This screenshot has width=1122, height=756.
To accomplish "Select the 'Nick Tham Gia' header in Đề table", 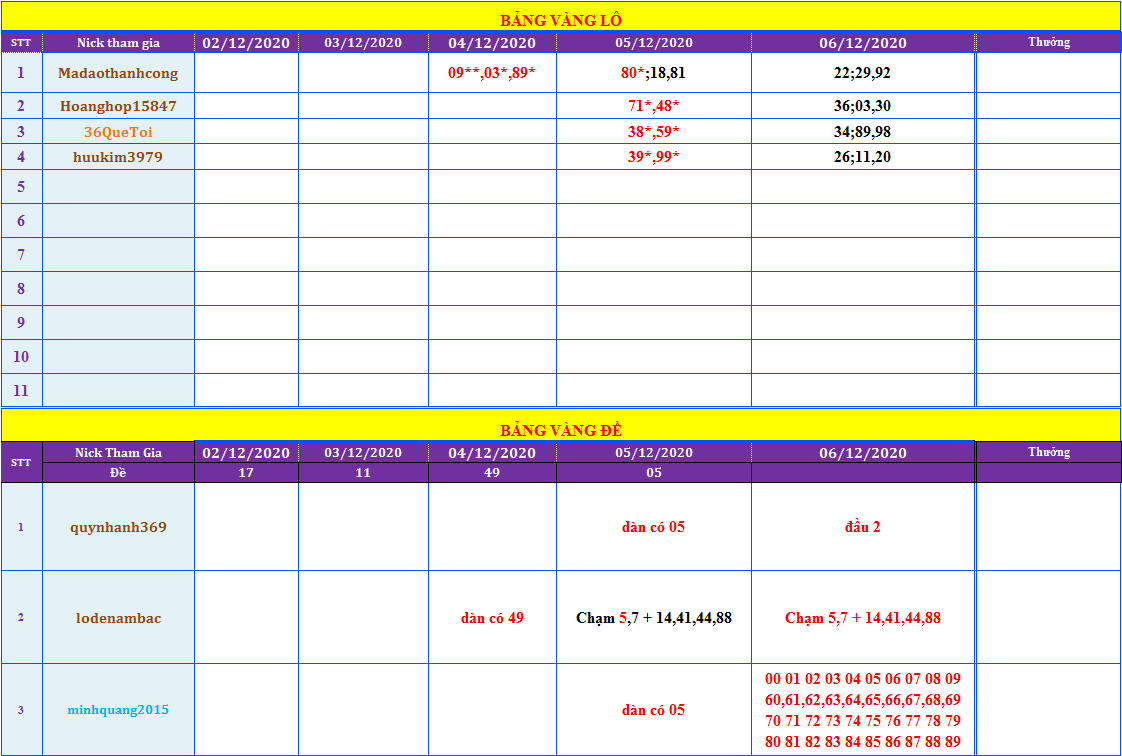I will pos(118,453).
